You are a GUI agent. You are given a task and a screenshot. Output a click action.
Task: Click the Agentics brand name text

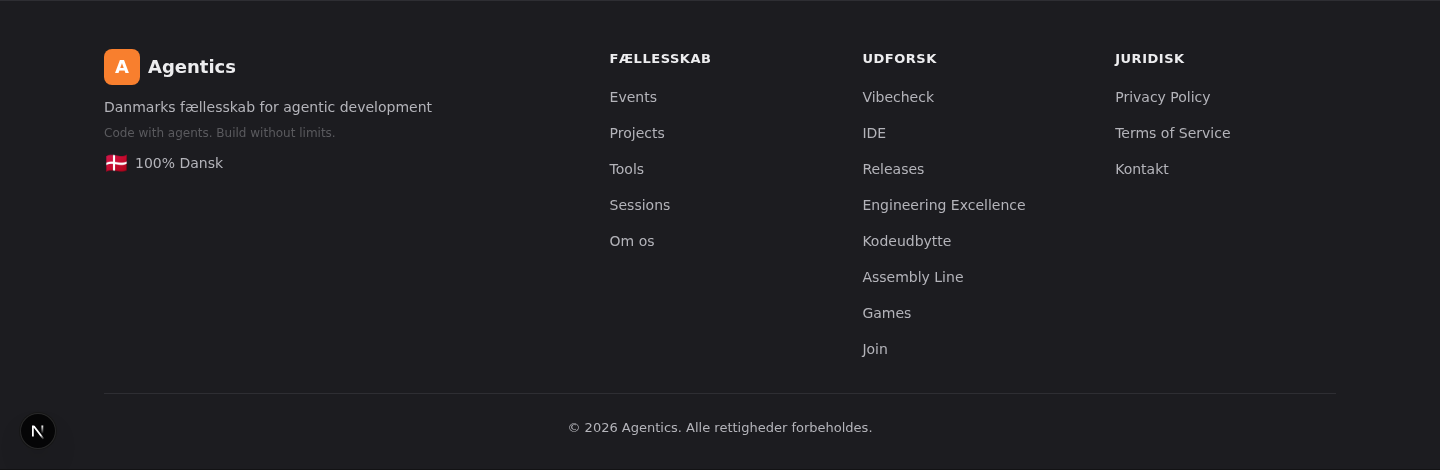tap(192, 67)
